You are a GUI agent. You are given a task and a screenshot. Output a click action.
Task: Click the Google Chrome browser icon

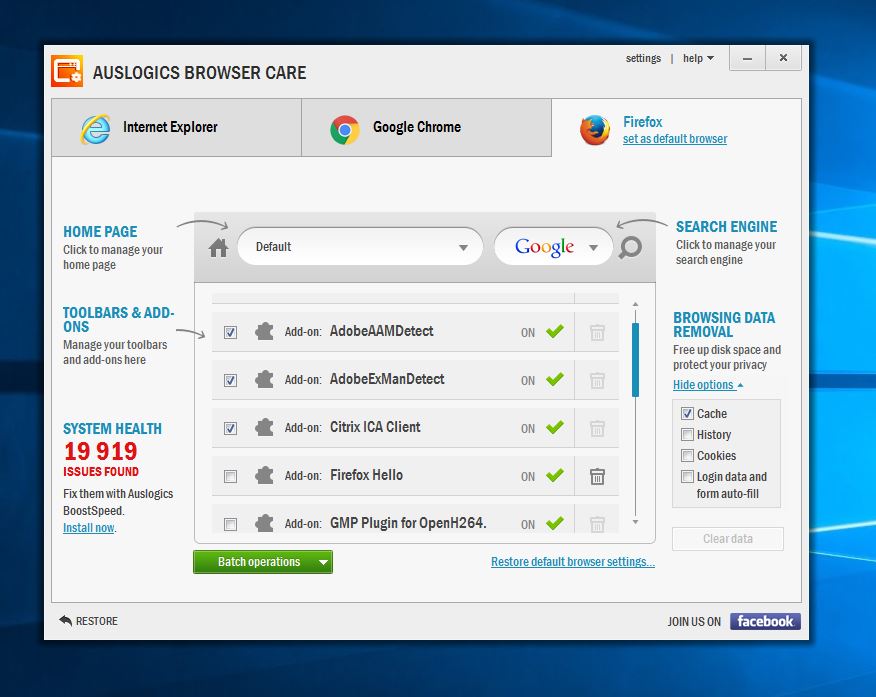[x=345, y=130]
